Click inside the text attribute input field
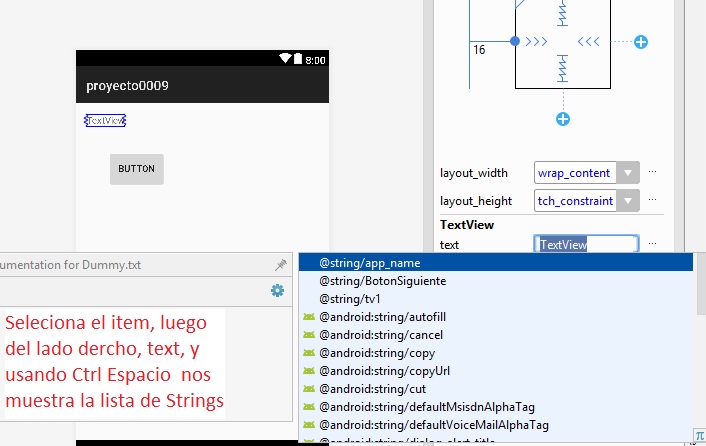Viewport: 706px width, 446px height. 586,244
